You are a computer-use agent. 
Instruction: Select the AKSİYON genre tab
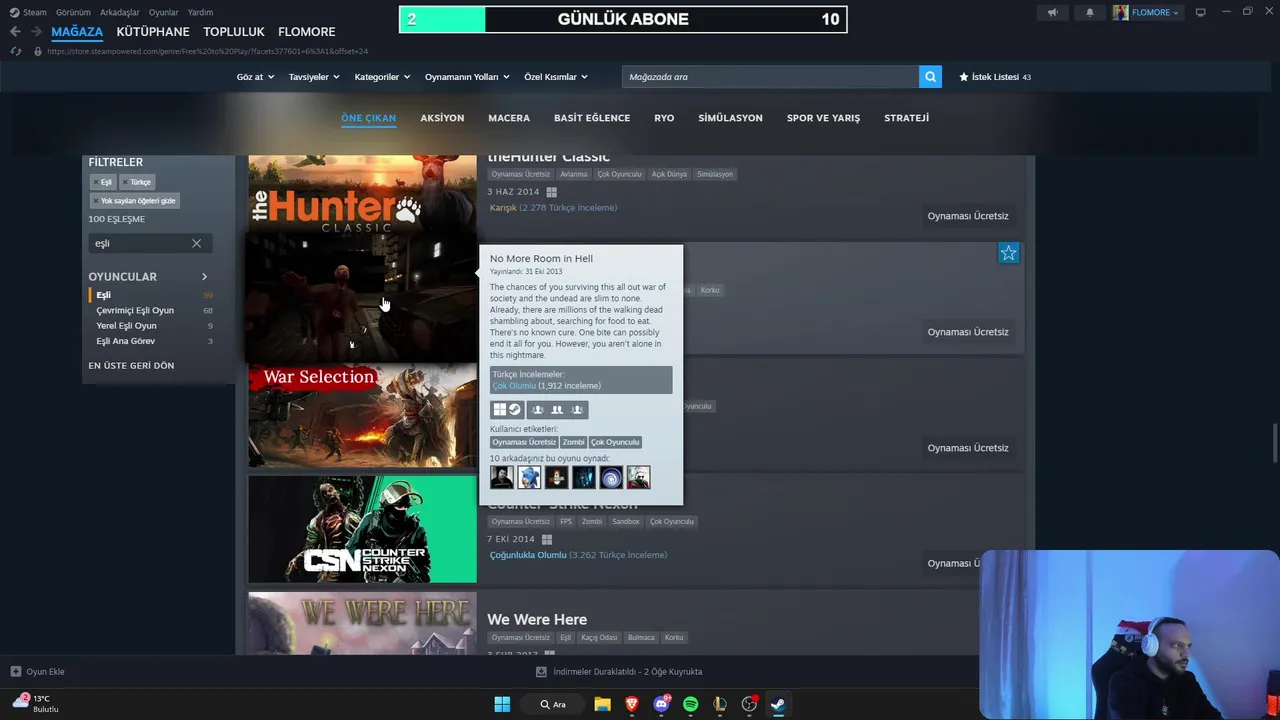click(442, 118)
